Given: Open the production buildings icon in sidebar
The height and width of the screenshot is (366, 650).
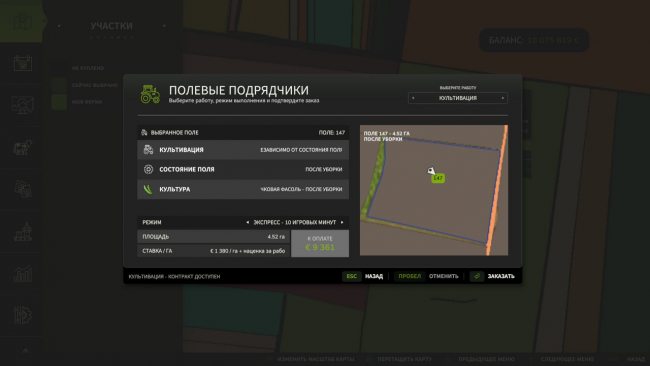Looking at the screenshot, I should point(23,232).
